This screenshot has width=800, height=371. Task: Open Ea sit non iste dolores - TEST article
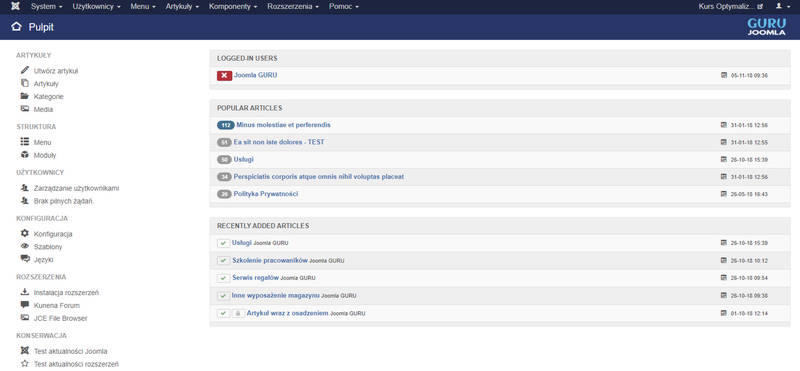click(279, 142)
